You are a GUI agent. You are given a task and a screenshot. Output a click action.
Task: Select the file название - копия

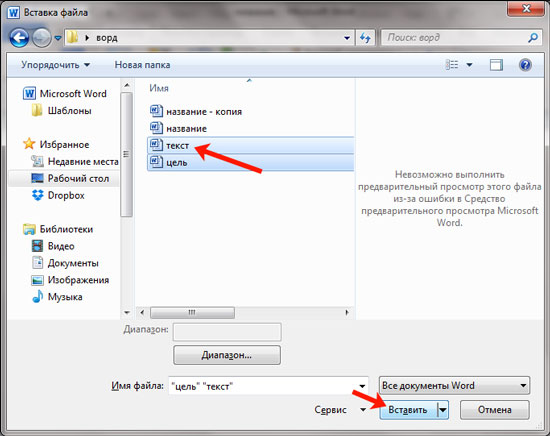tap(196, 112)
